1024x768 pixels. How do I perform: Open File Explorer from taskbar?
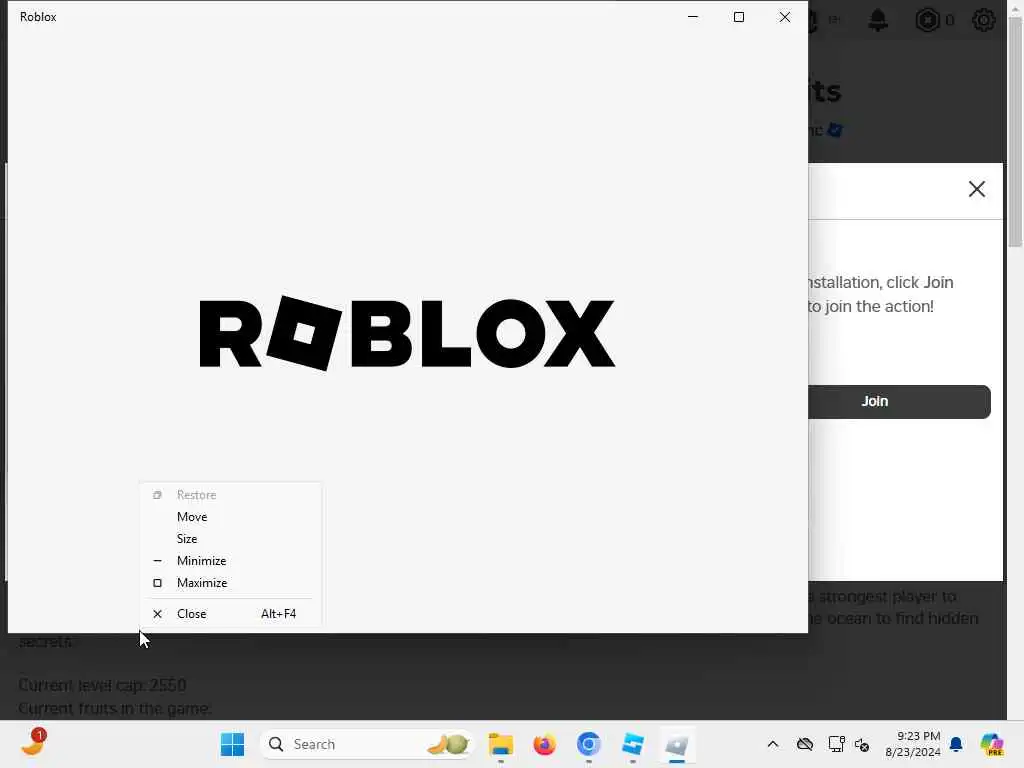click(501, 744)
